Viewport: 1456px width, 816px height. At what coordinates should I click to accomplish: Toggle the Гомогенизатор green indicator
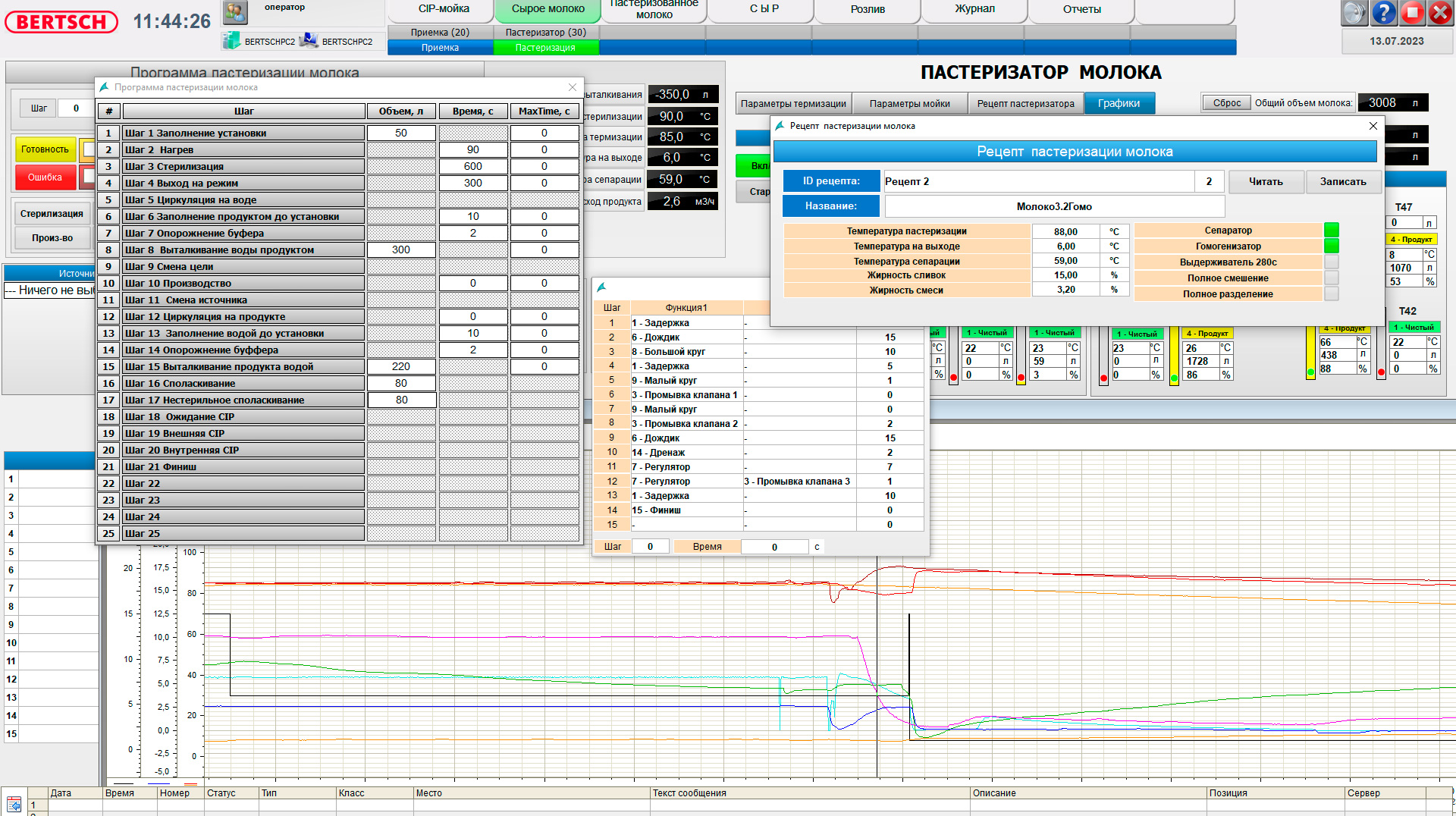tap(1331, 246)
